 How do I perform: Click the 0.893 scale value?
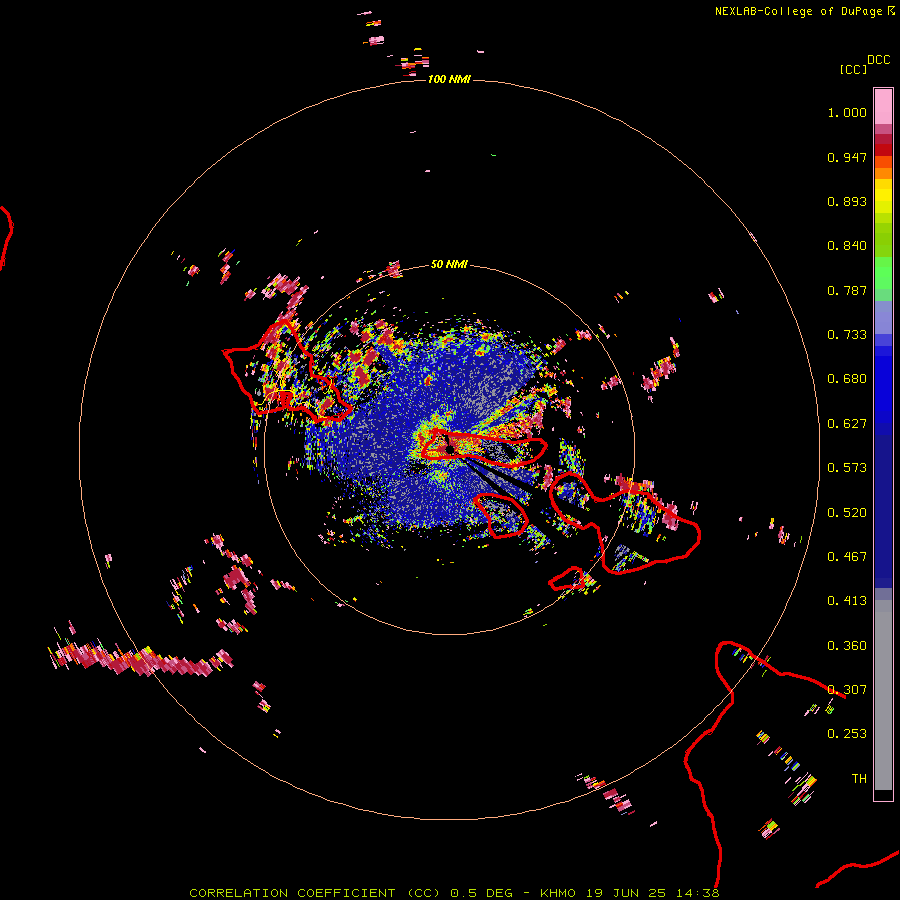click(x=847, y=201)
